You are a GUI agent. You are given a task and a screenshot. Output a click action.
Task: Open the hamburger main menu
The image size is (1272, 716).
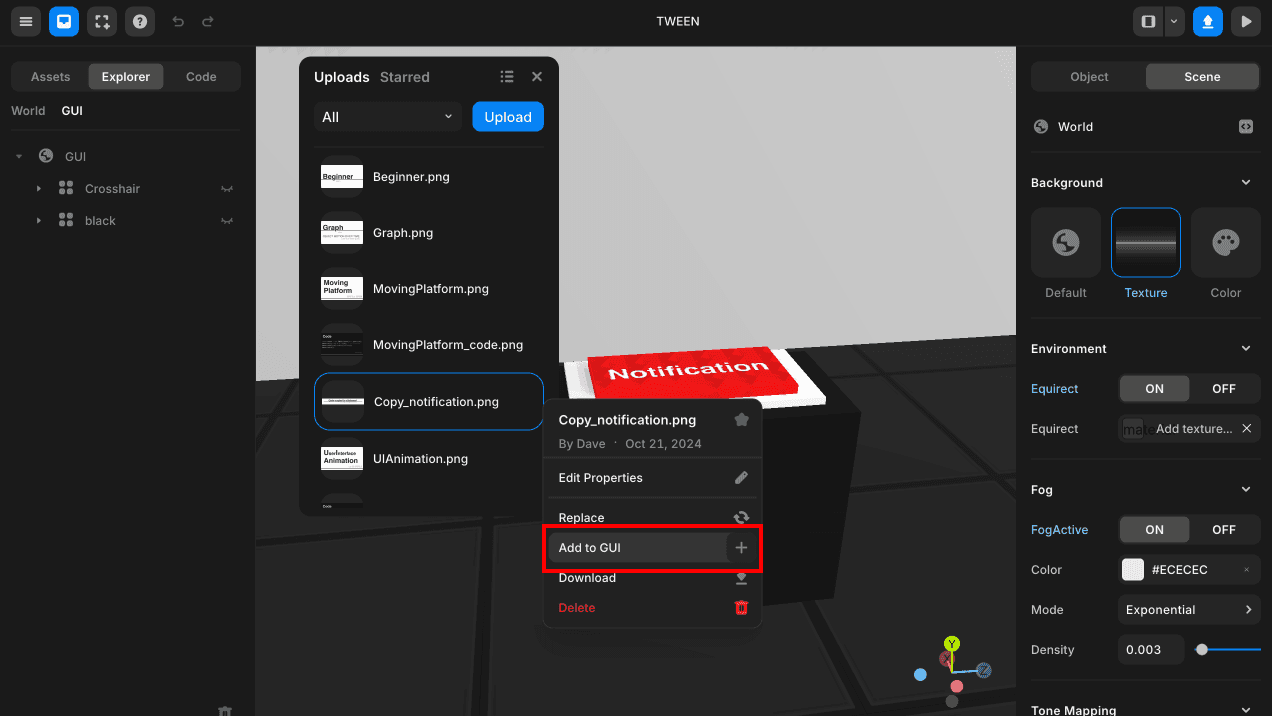coord(25,21)
